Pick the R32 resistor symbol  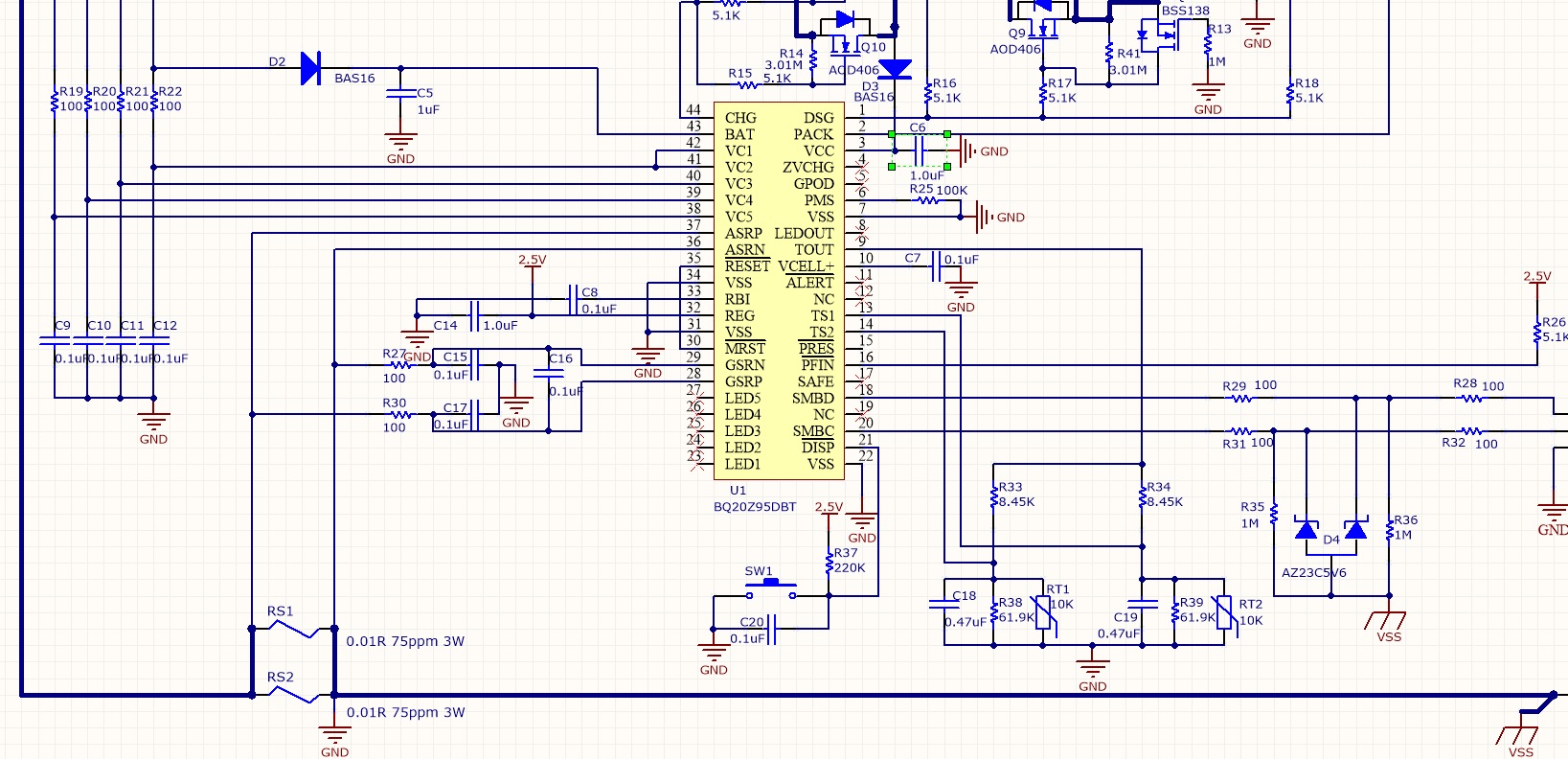pos(1471,431)
